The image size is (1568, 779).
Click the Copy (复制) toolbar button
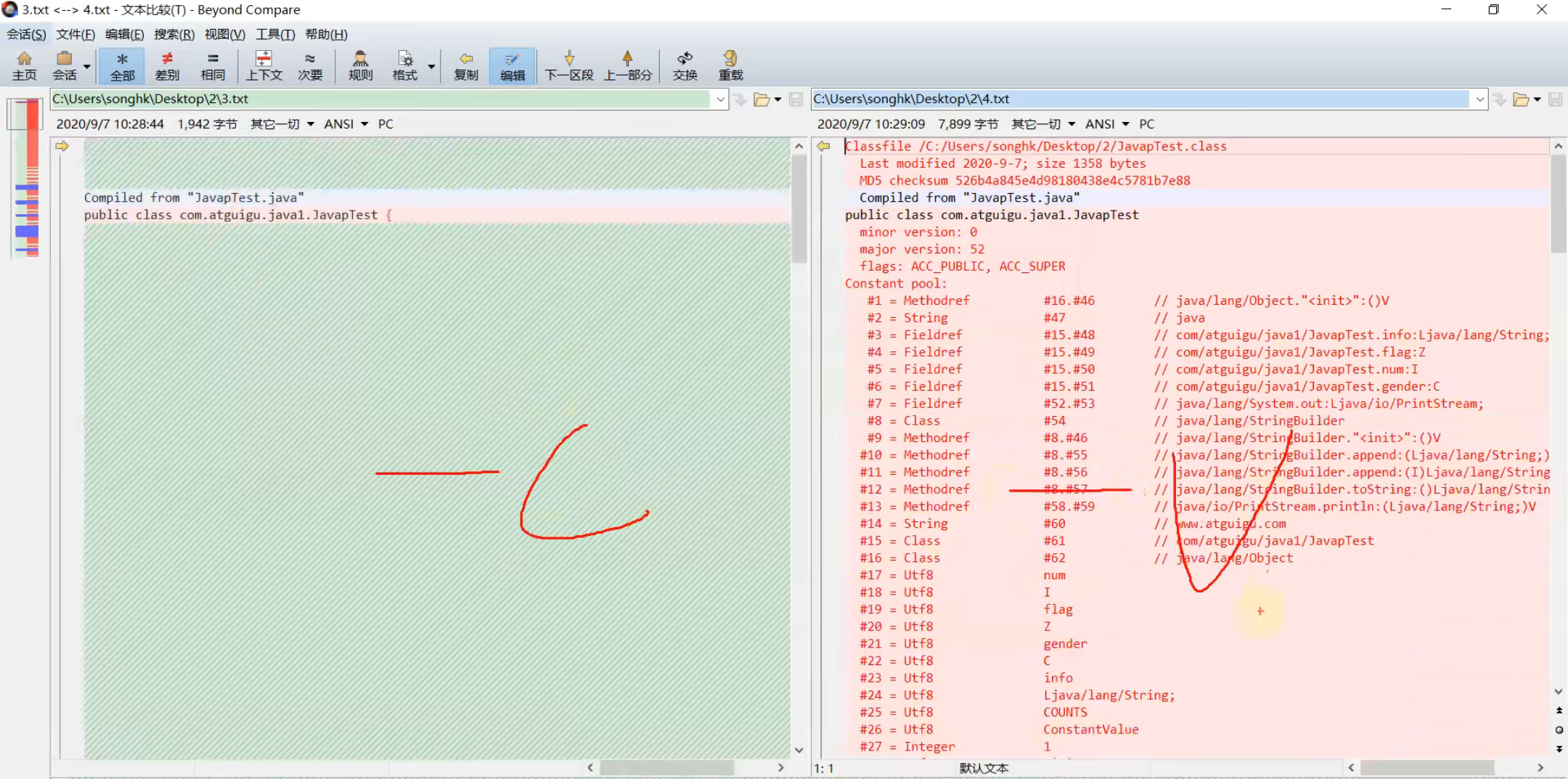pyautogui.click(x=466, y=65)
